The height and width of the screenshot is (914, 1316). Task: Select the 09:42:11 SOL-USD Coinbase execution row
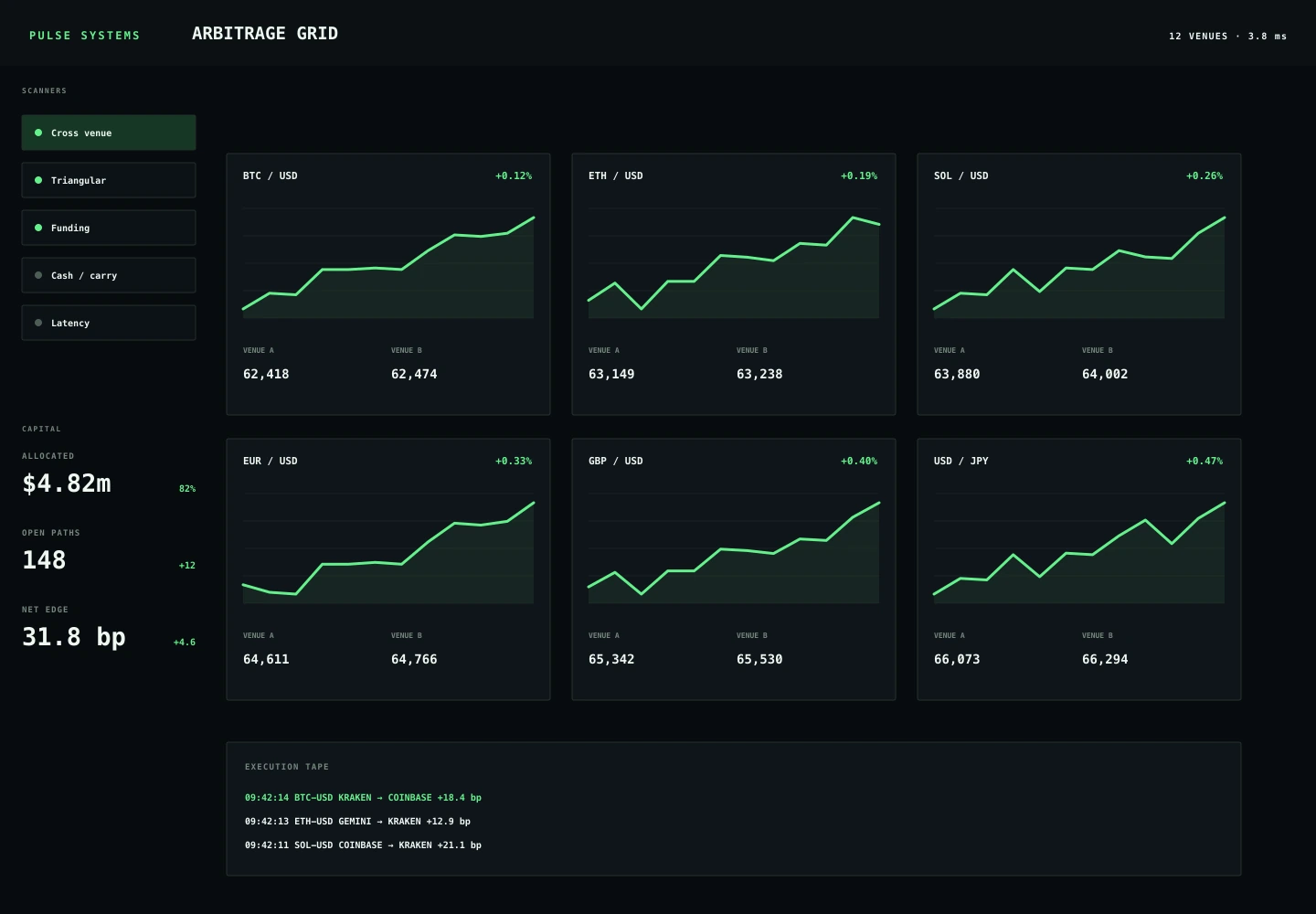pos(363,845)
